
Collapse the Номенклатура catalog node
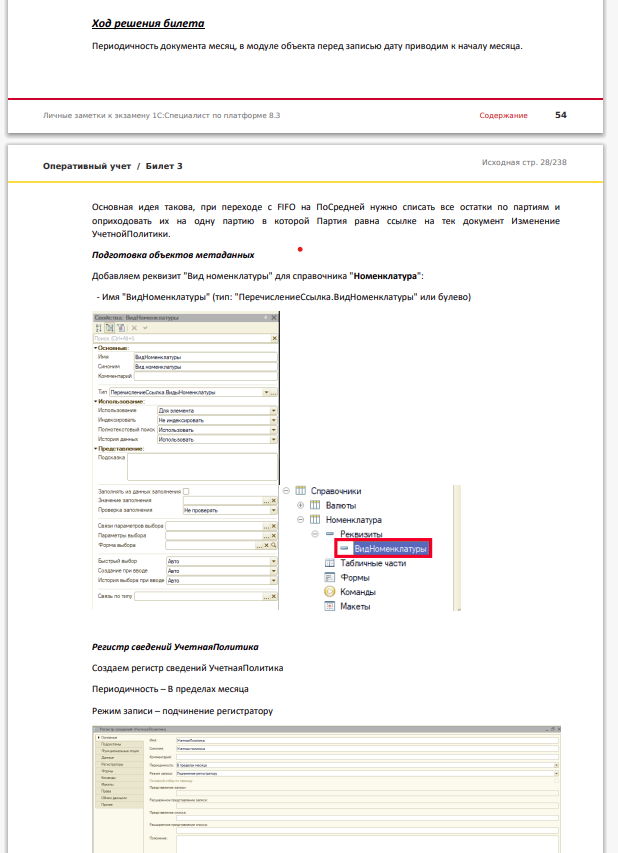pyautogui.click(x=300, y=520)
